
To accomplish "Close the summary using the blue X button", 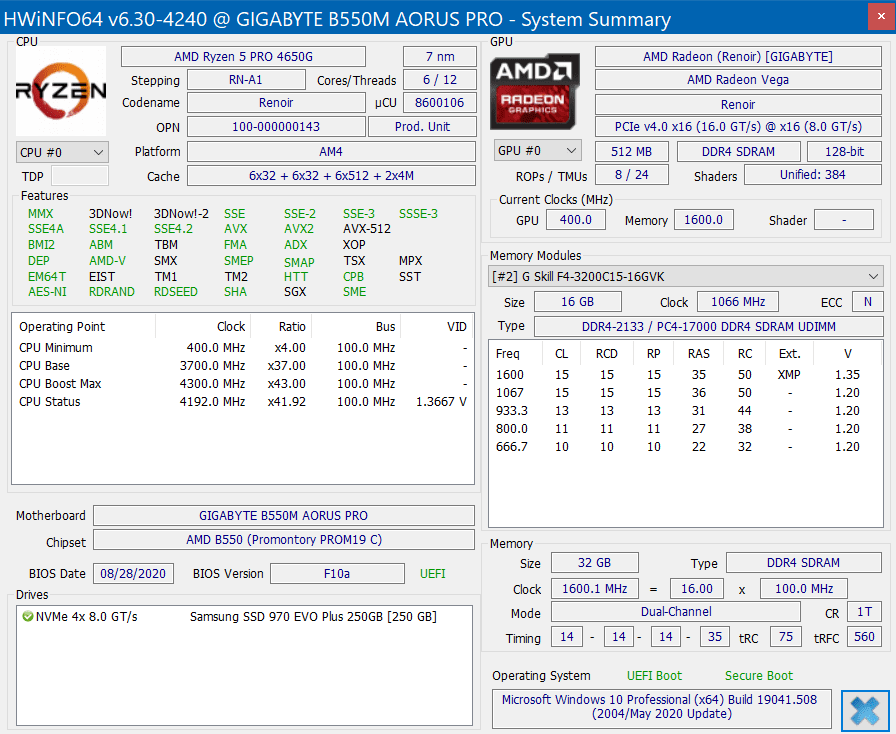I will [865, 710].
